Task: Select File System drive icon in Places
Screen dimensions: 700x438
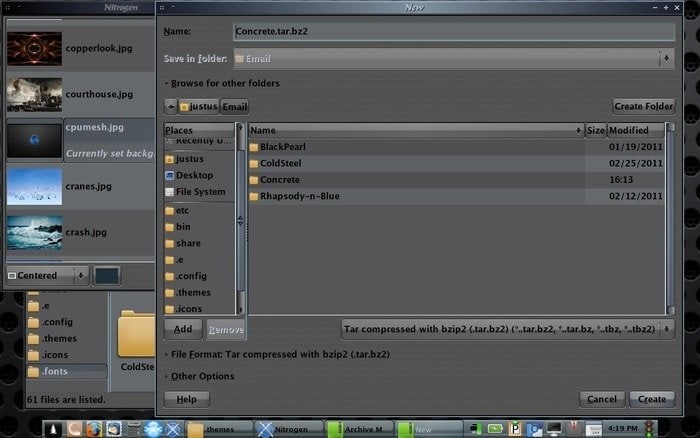Action: (169, 192)
